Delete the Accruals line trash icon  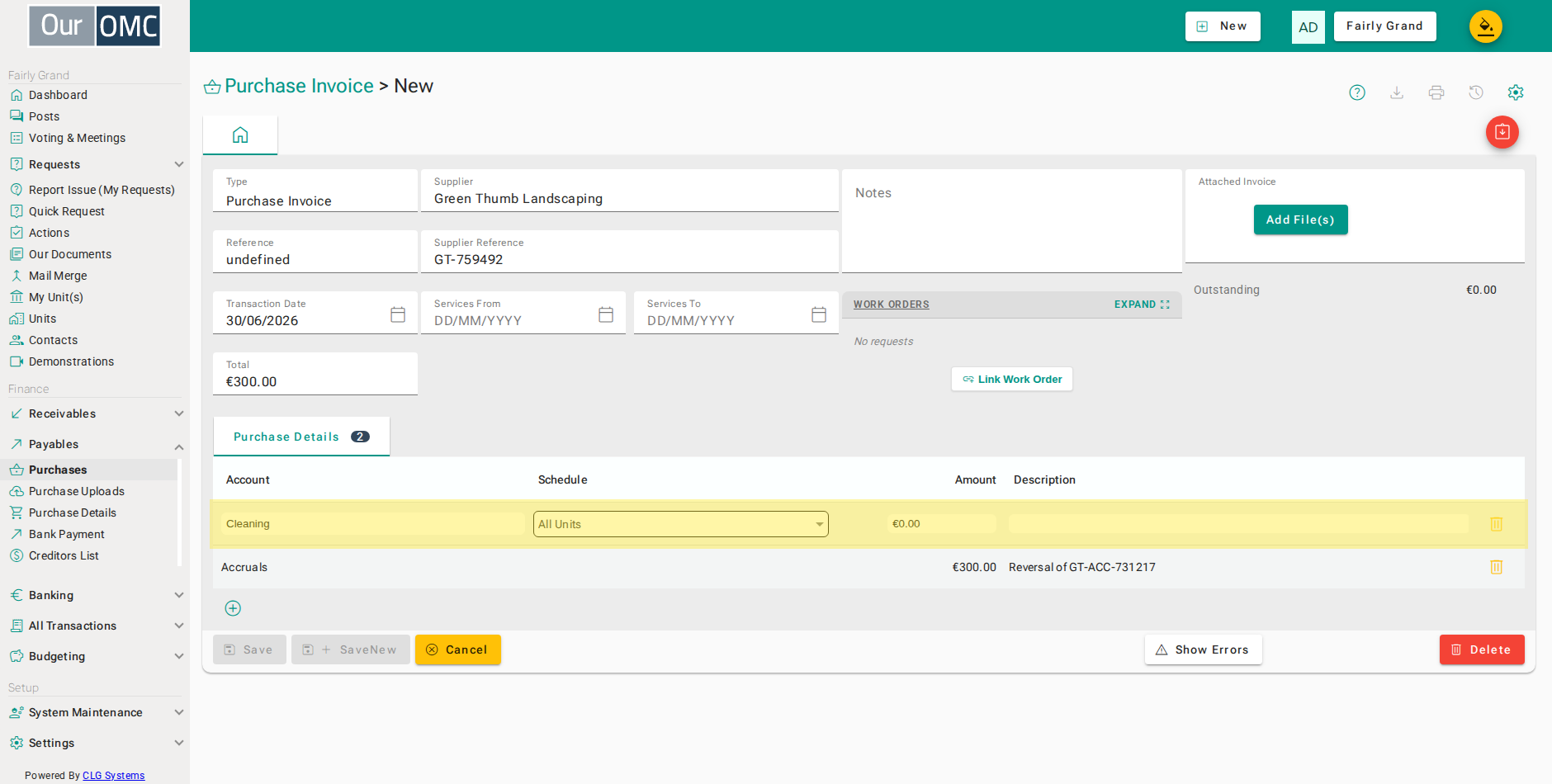(x=1497, y=567)
